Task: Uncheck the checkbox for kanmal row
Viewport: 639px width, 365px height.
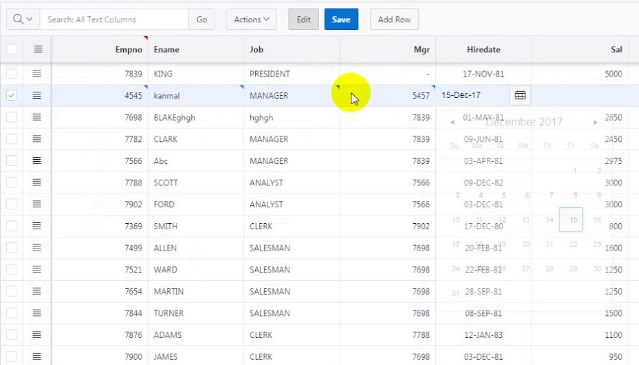Action: click(x=11, y=95)
